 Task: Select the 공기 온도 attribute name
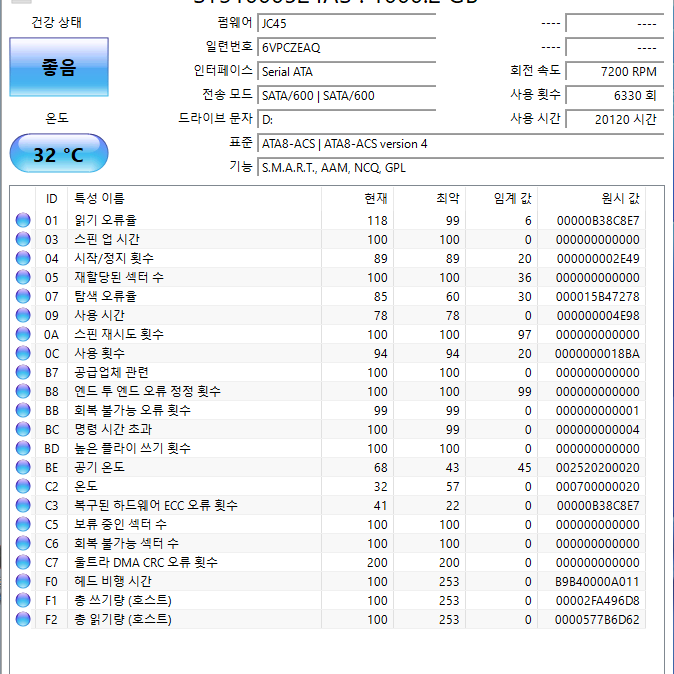pyautogui.click(x=99, y=467)
